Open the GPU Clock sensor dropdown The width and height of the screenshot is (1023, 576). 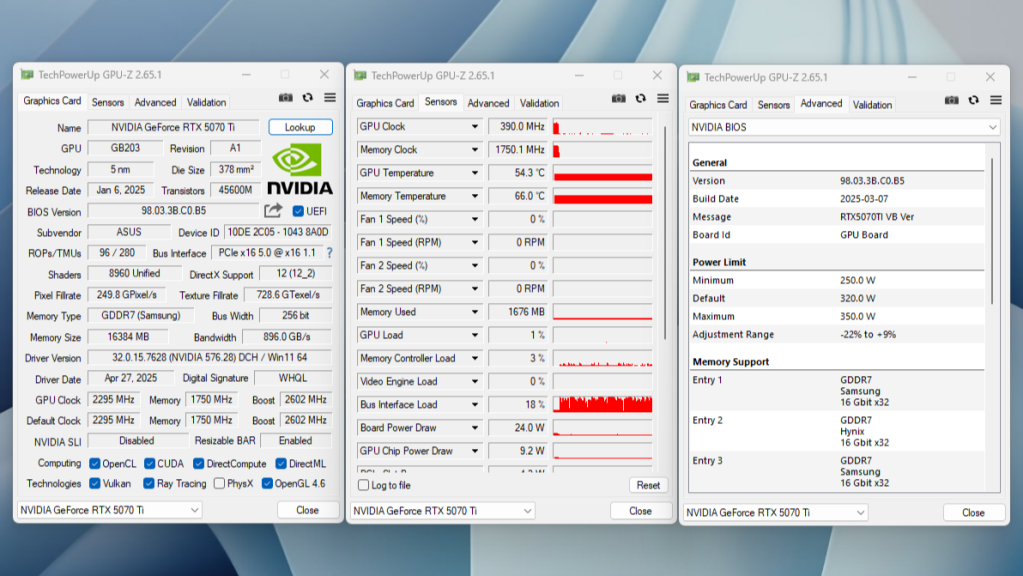point(475,127)
